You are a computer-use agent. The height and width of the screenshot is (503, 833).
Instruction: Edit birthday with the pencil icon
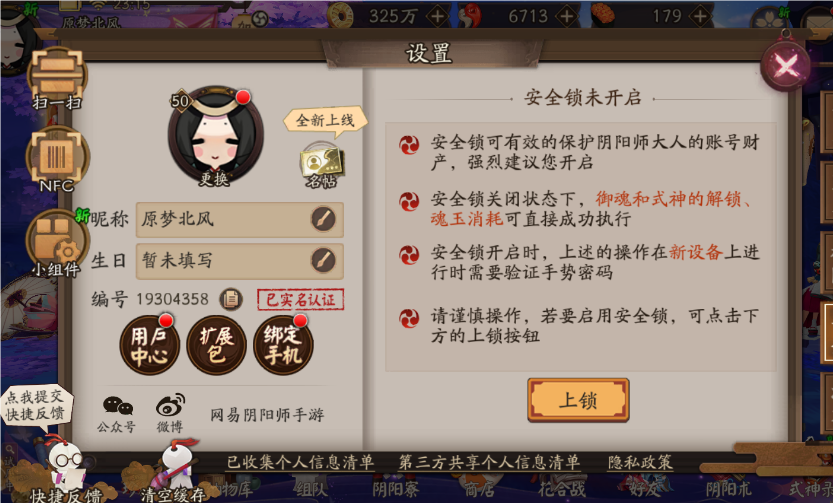[323, 260]
